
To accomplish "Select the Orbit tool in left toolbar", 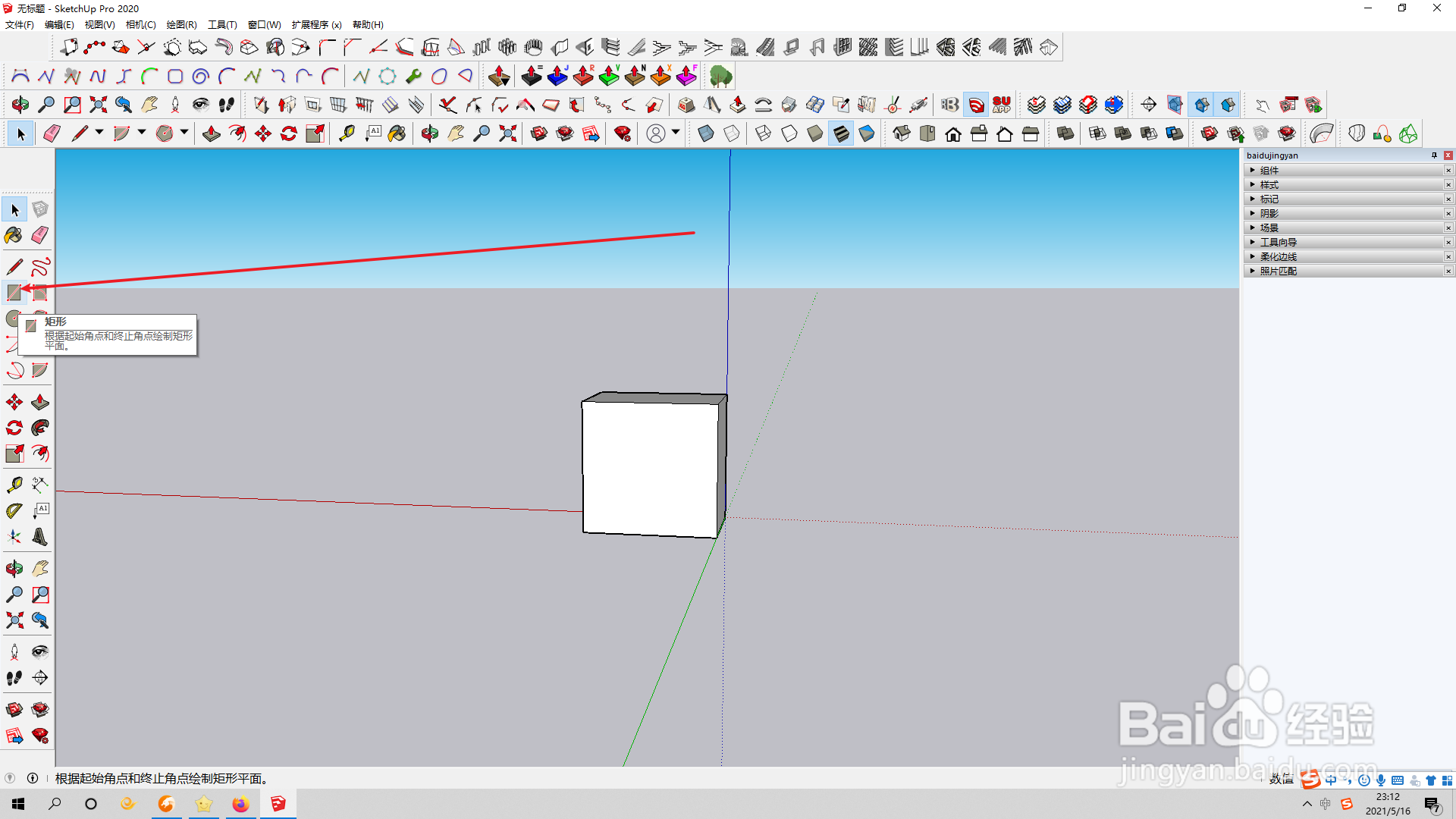I will [14, 569].
